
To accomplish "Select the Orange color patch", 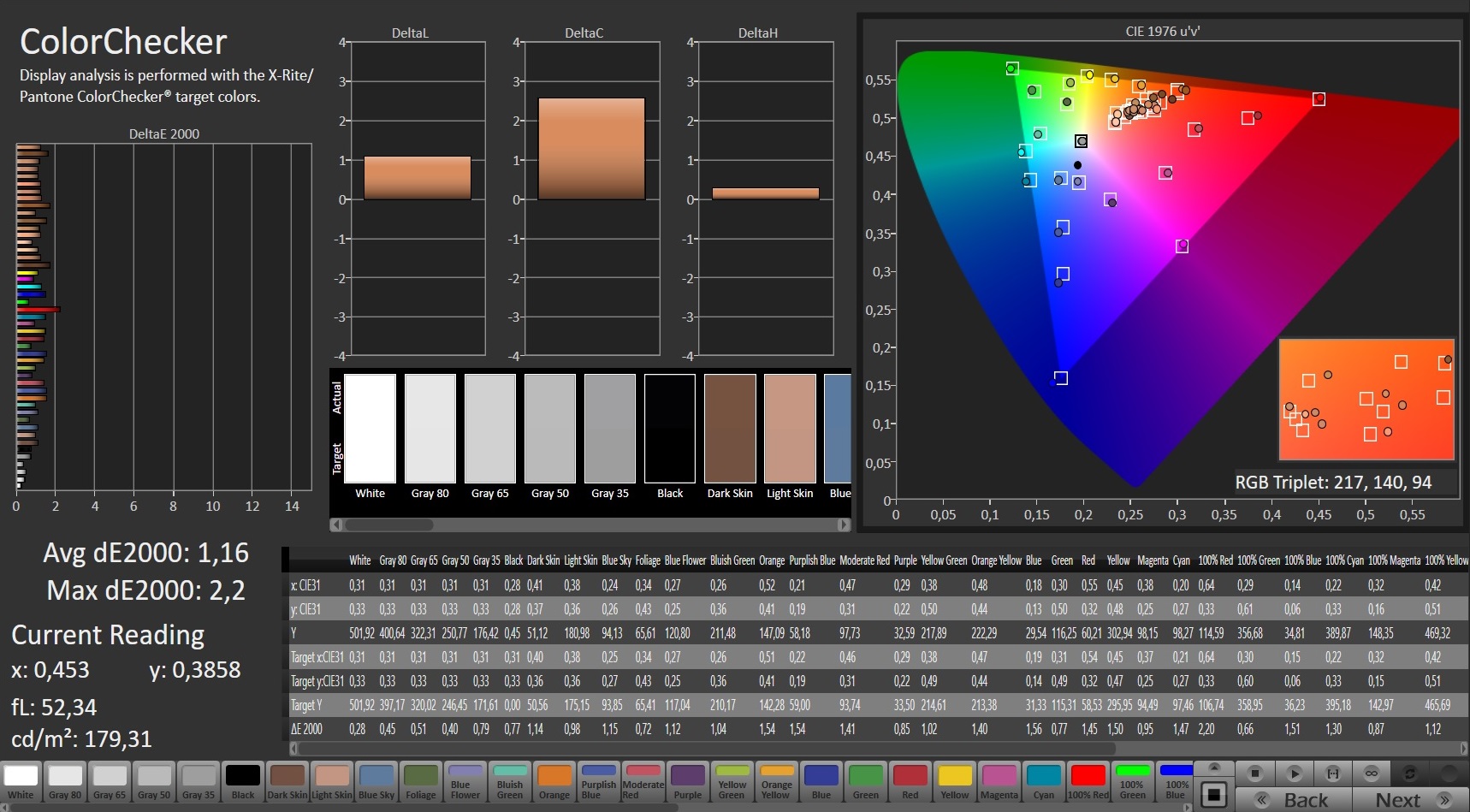I will [554, 781].
